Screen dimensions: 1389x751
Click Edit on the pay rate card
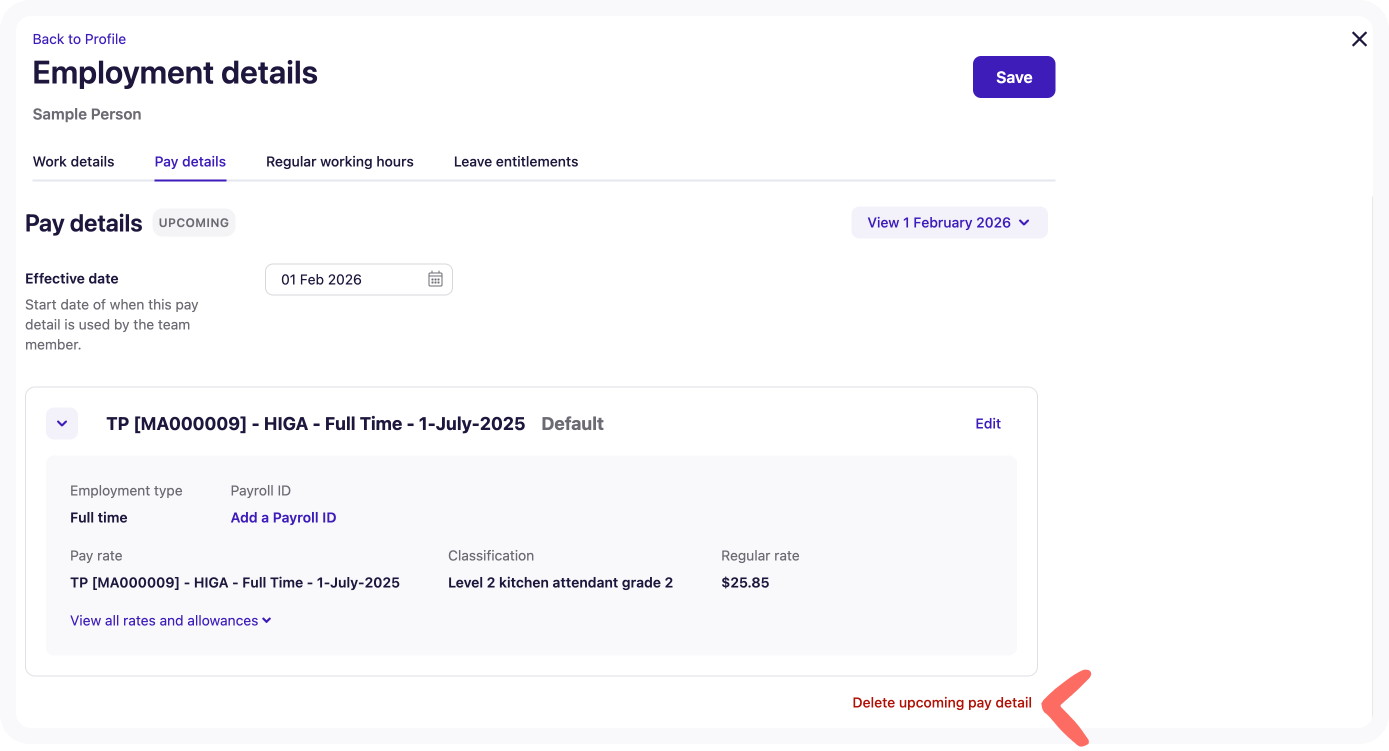(x=987, y=424)
